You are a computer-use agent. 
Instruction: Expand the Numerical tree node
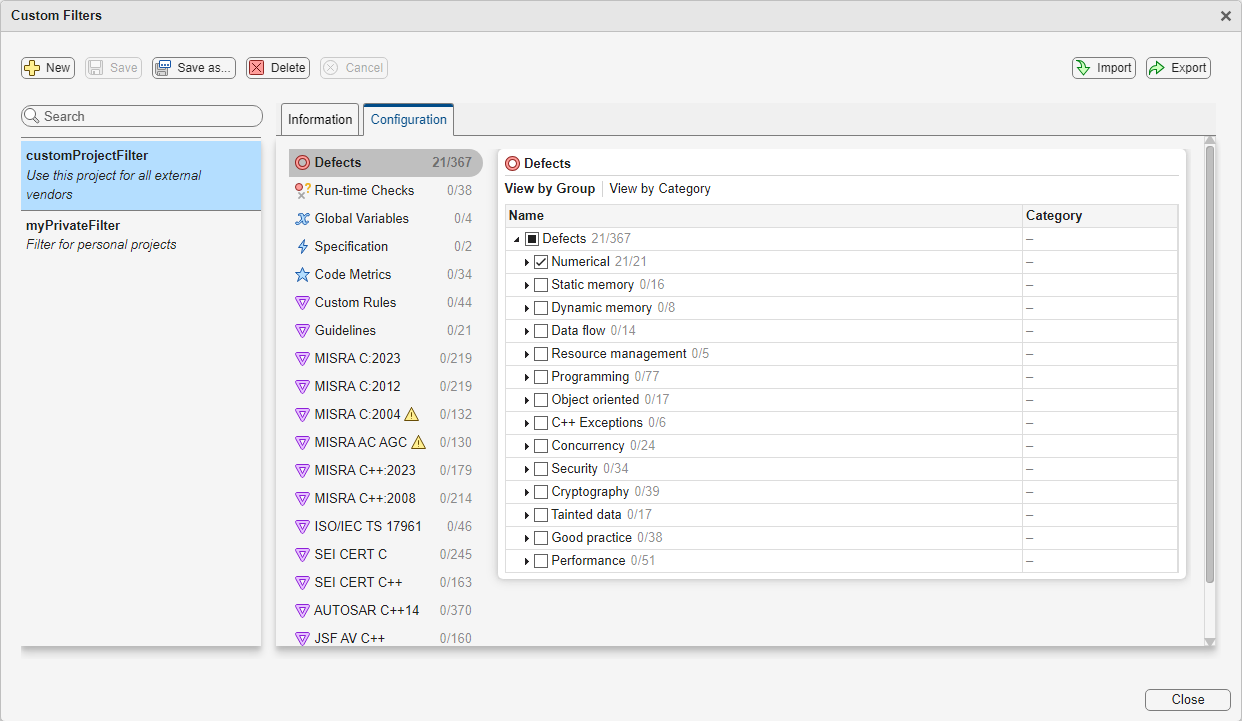click(x=526, y=261)
